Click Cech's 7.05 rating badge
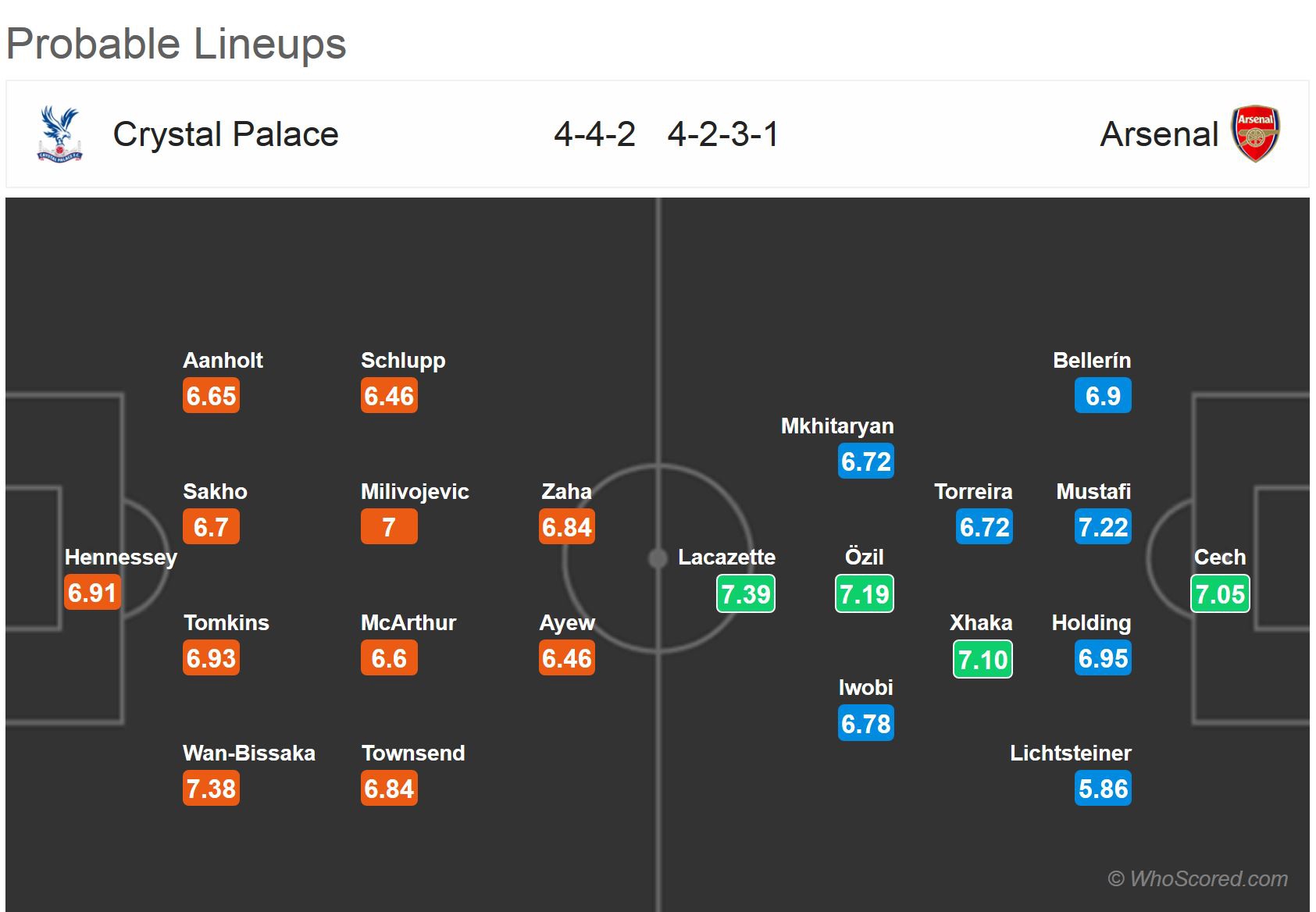Viewport: 1316px width, 912px height. pyautogui.click(x=1220, y=594)
